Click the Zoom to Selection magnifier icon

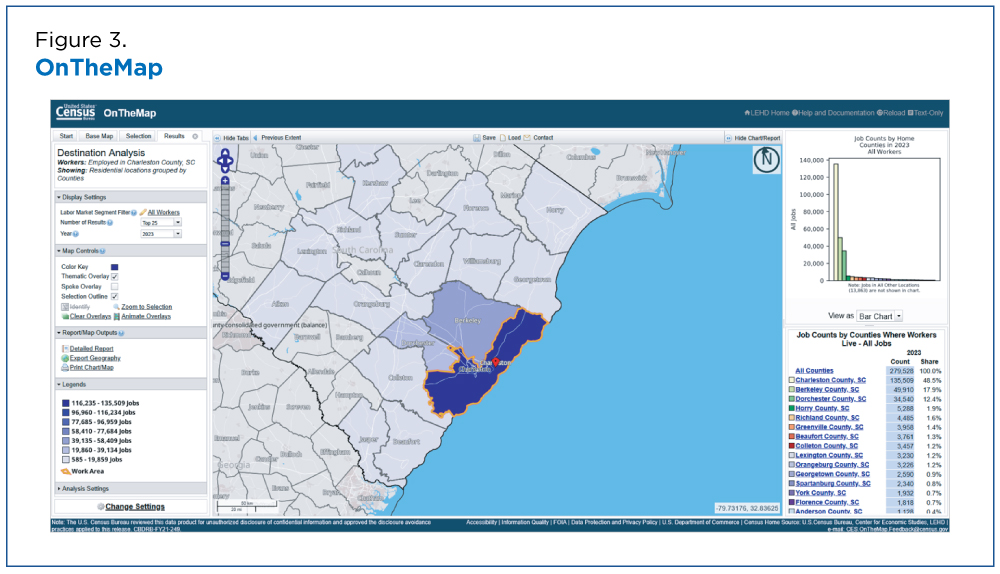(x=117, y=307)
